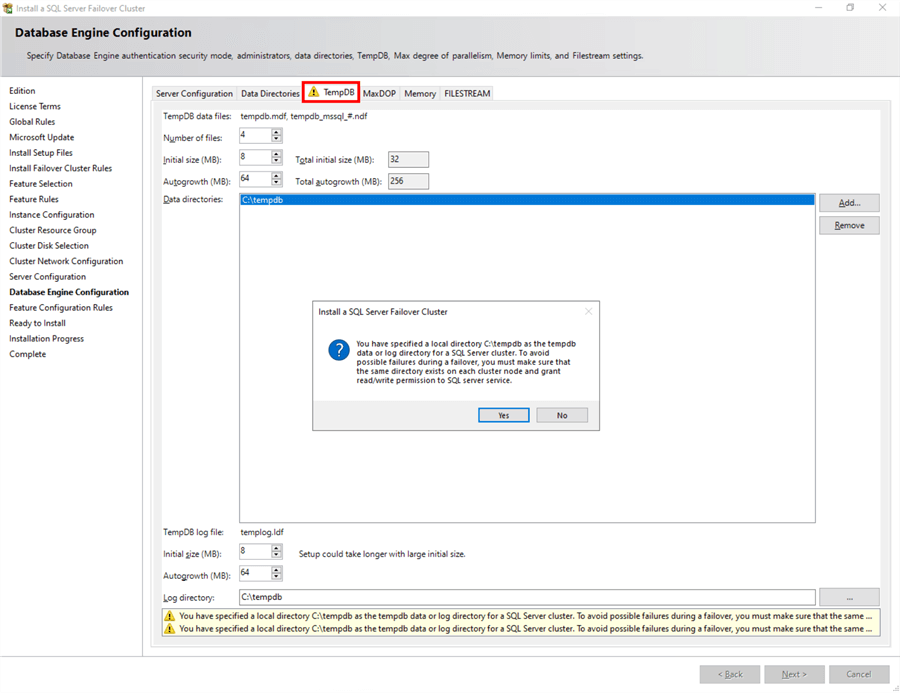The image size is (900, 693).
Task: Click the question mark icon in dialog
Action: [339, 350]
